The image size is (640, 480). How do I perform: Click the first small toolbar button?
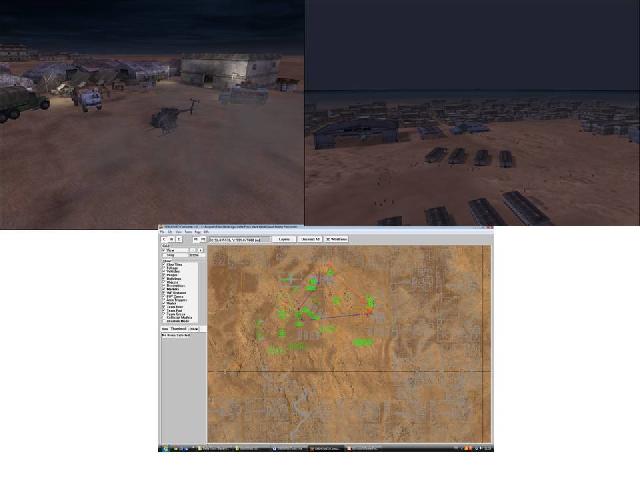(x=164, y=239)
